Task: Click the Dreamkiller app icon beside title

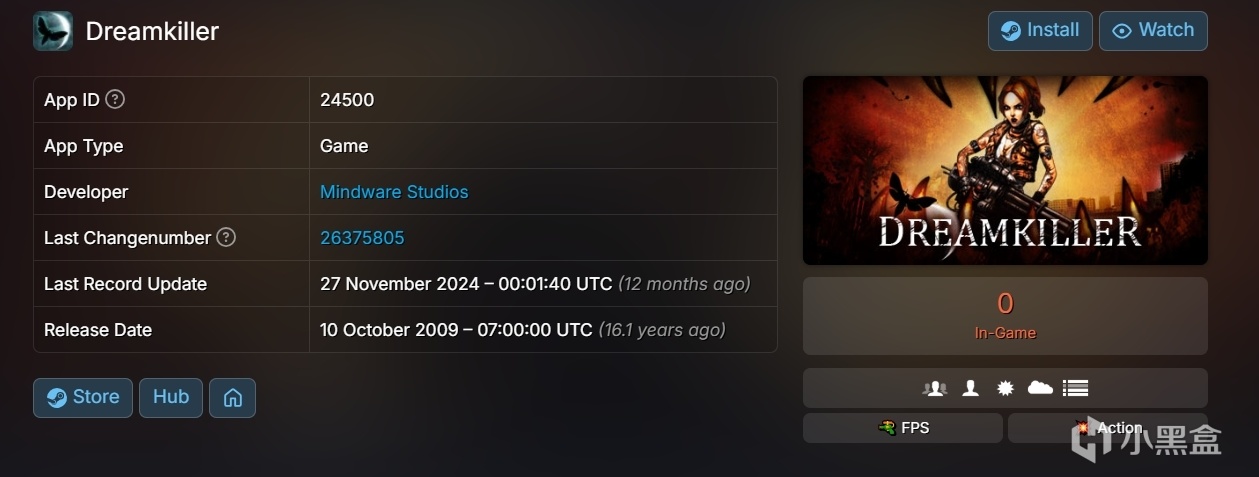Action: tap(52, 31)
